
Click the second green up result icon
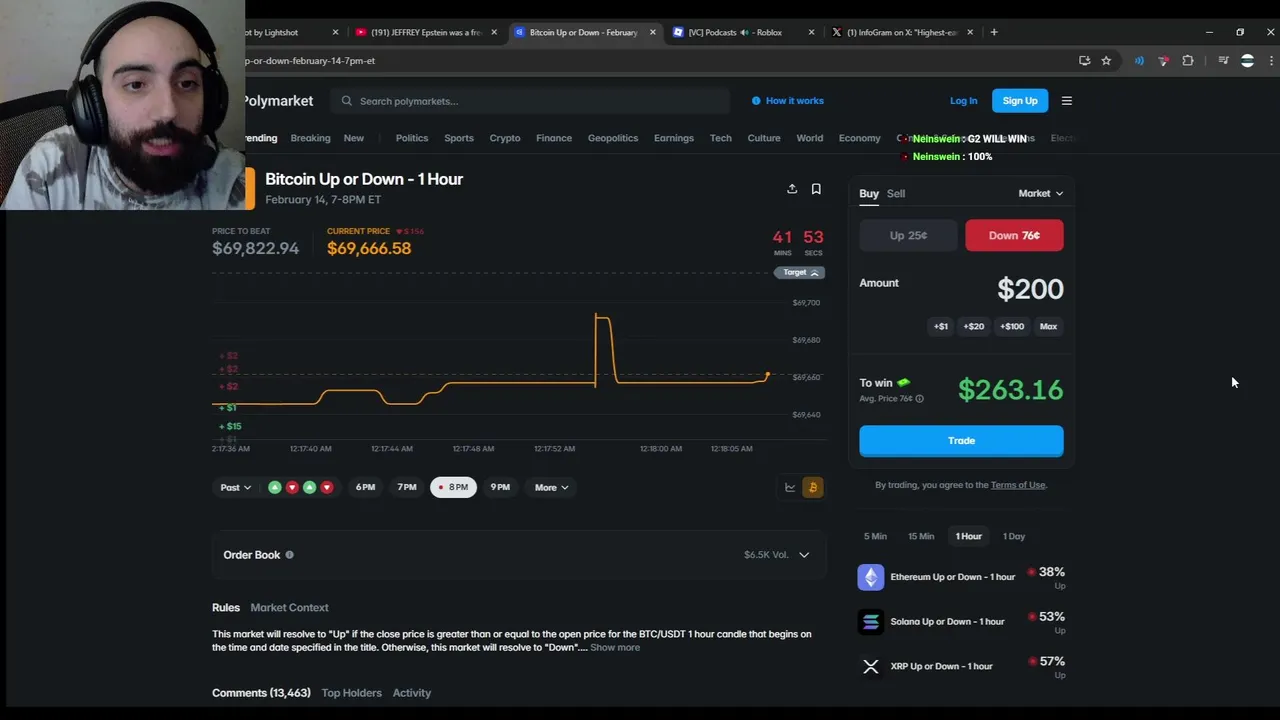point(309,487)
